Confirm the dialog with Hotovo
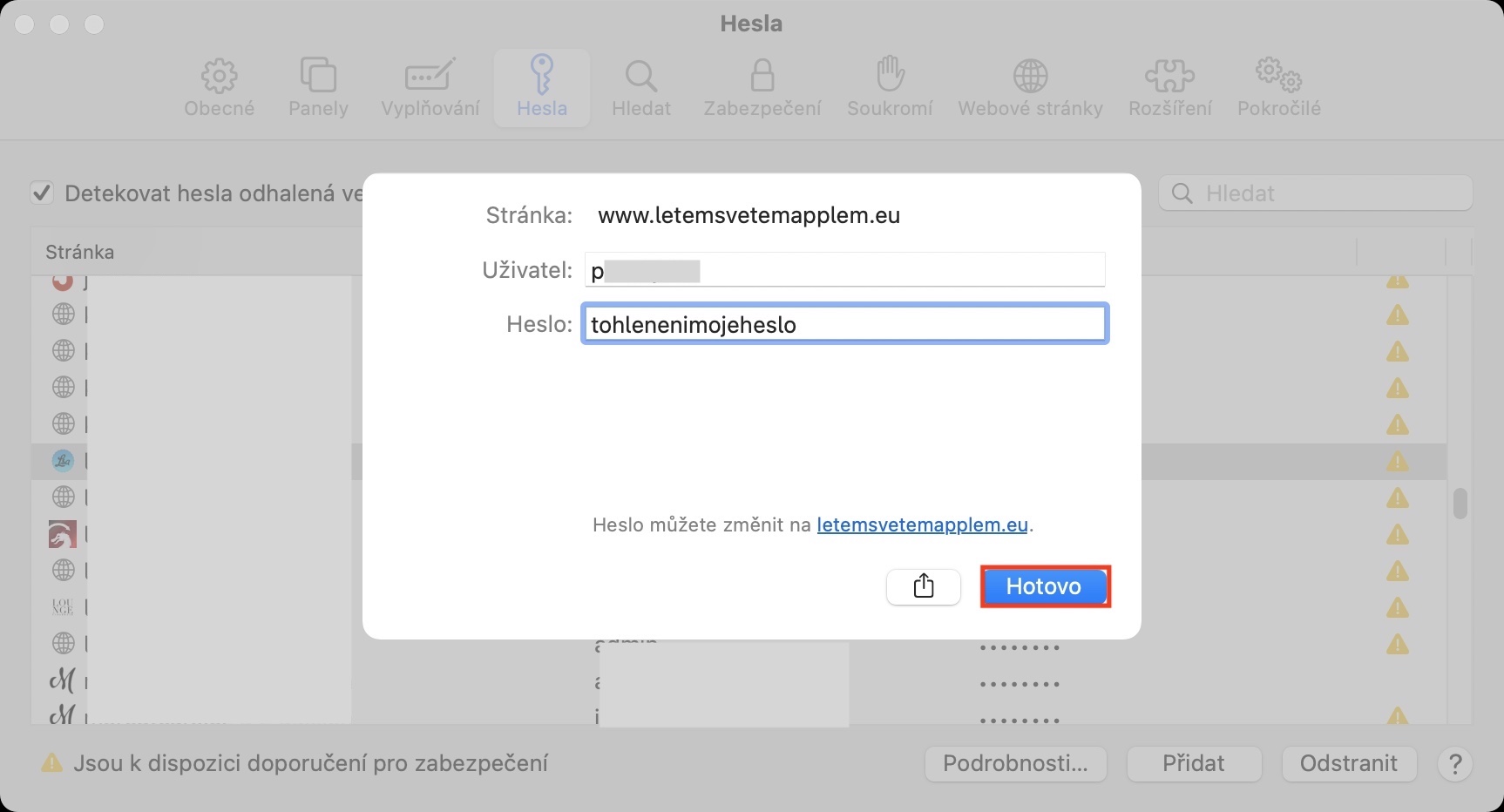The height and width of the screenshot is (812, 1504). (1044, 586)
